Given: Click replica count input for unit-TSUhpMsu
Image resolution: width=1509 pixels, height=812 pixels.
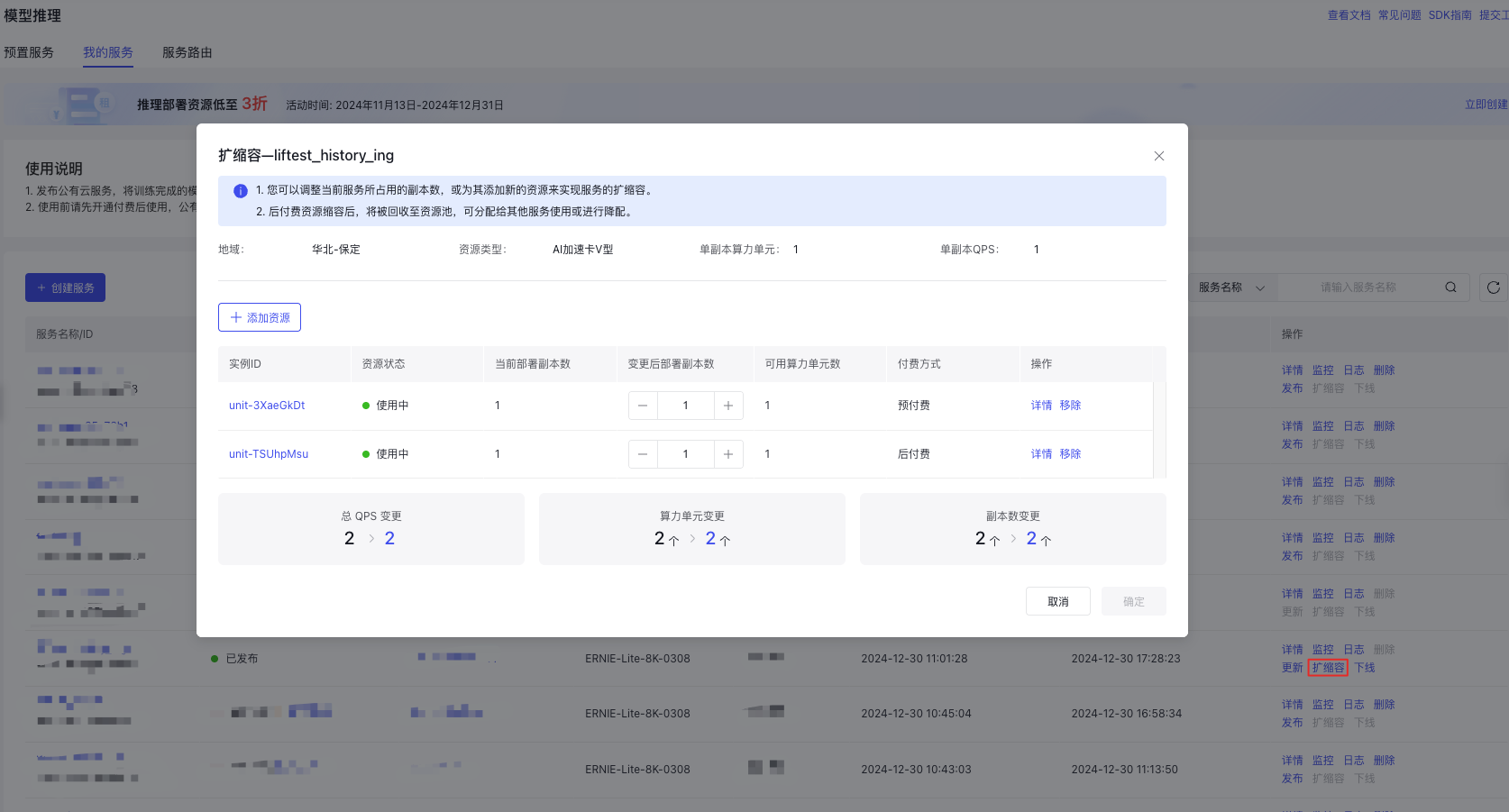Looking at the screenshot, I should (x=685, y=454).
